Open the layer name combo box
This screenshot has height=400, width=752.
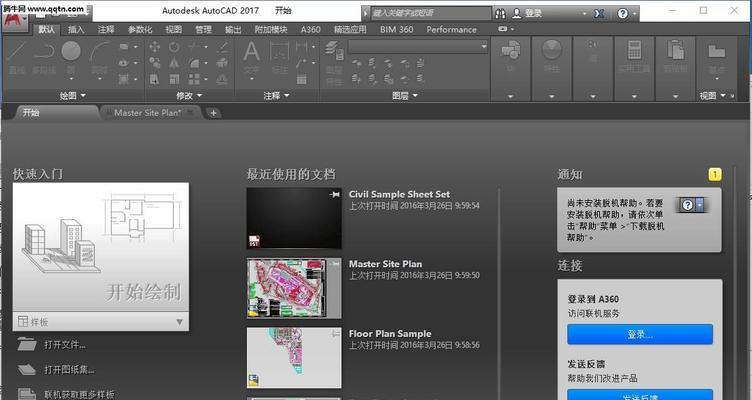[418, 46]
